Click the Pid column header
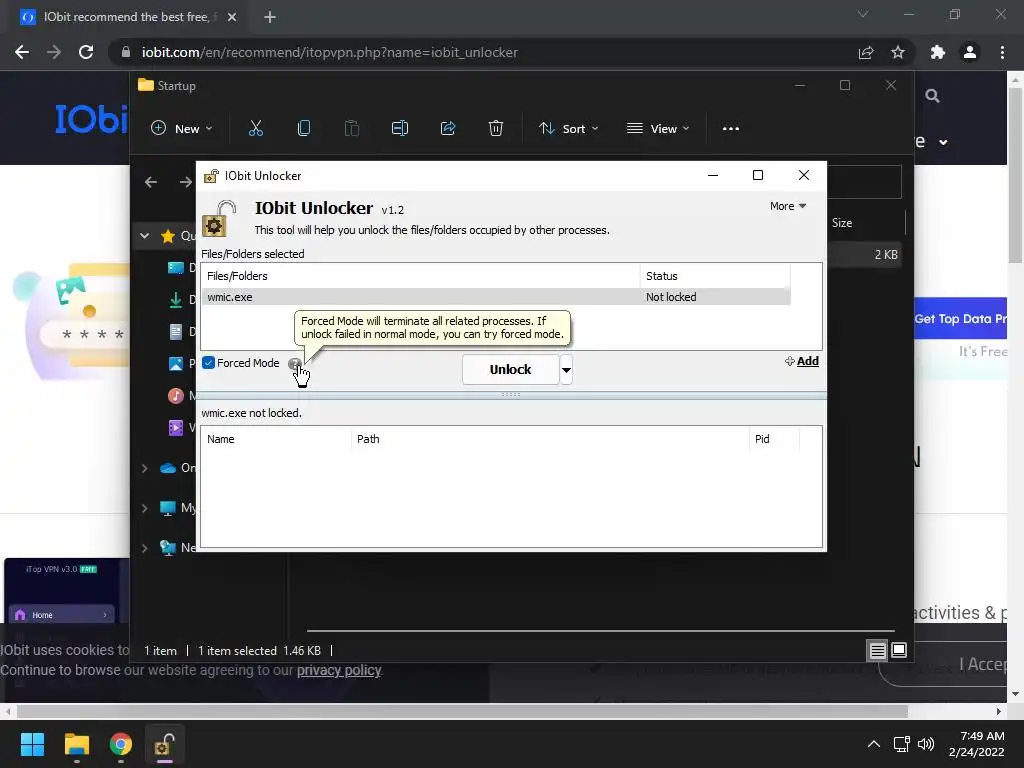The height and width of the screenshot is (768, 1024). coord(774,440)
